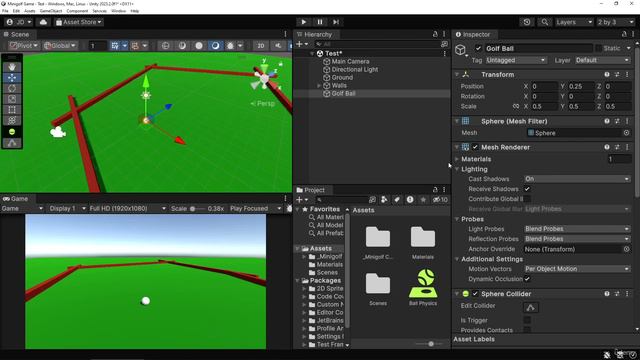Toggle Golf Ball active checkbox
The image size is (640, 360).
coord(478,48)
